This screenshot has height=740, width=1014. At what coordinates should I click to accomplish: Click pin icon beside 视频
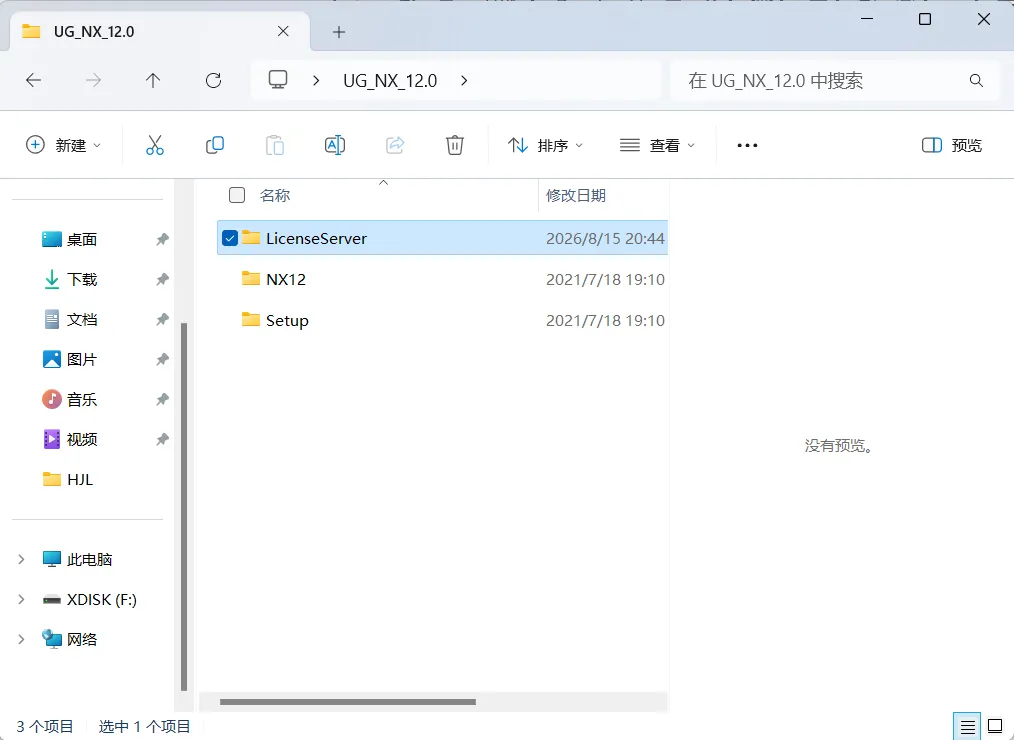(162, 440)
